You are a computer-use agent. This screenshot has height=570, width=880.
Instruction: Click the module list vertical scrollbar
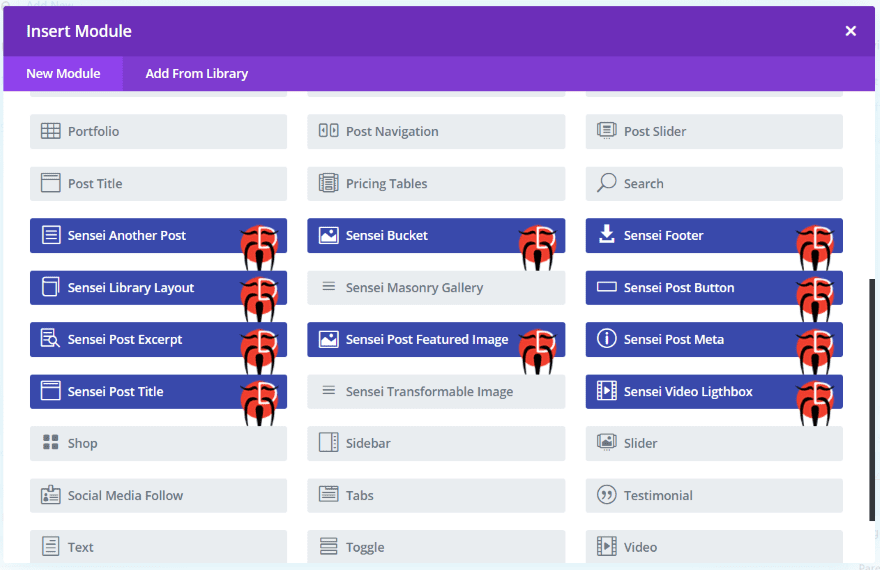point(872,399)
